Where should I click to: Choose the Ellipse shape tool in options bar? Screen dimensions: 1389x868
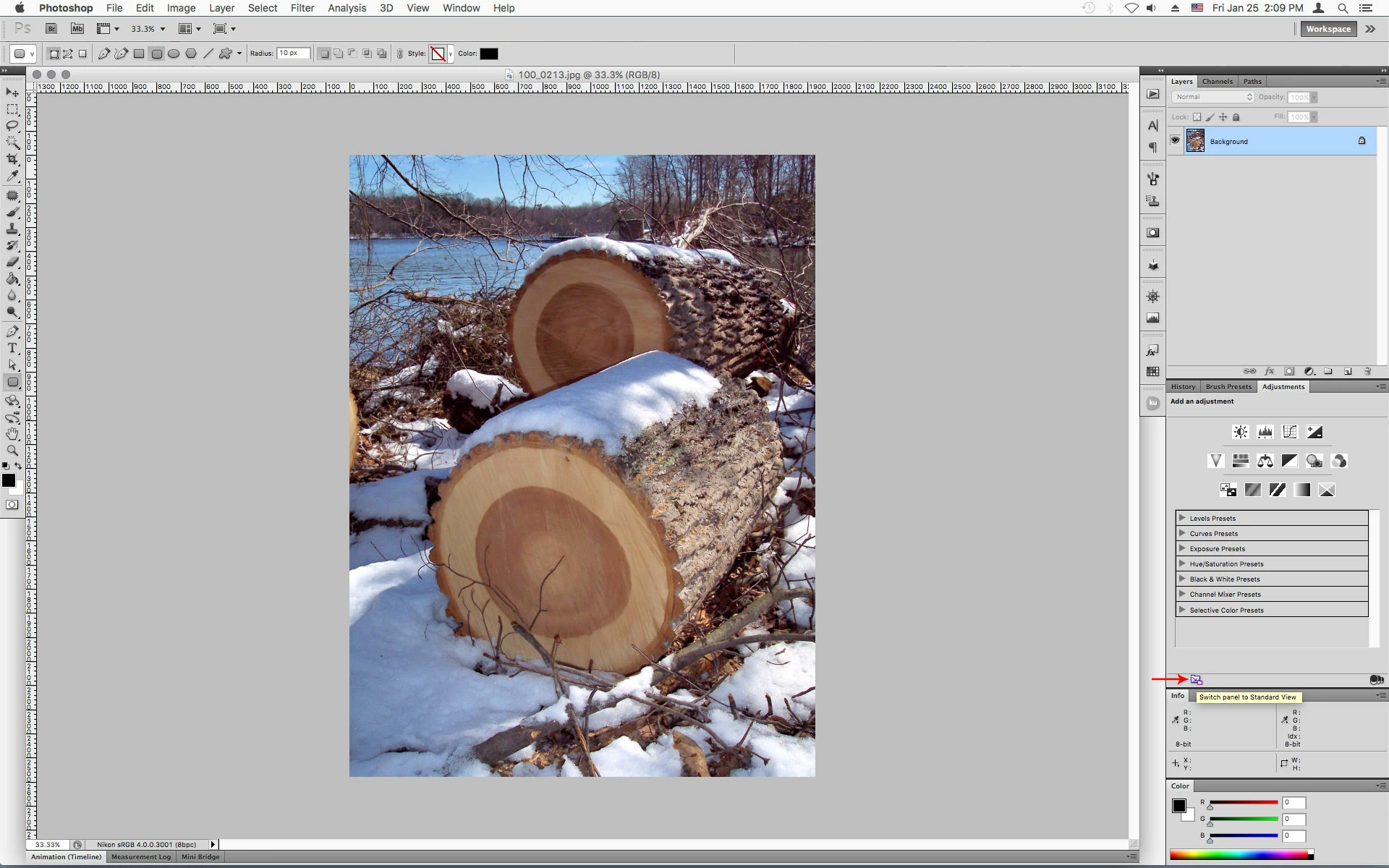click(174, 54)
